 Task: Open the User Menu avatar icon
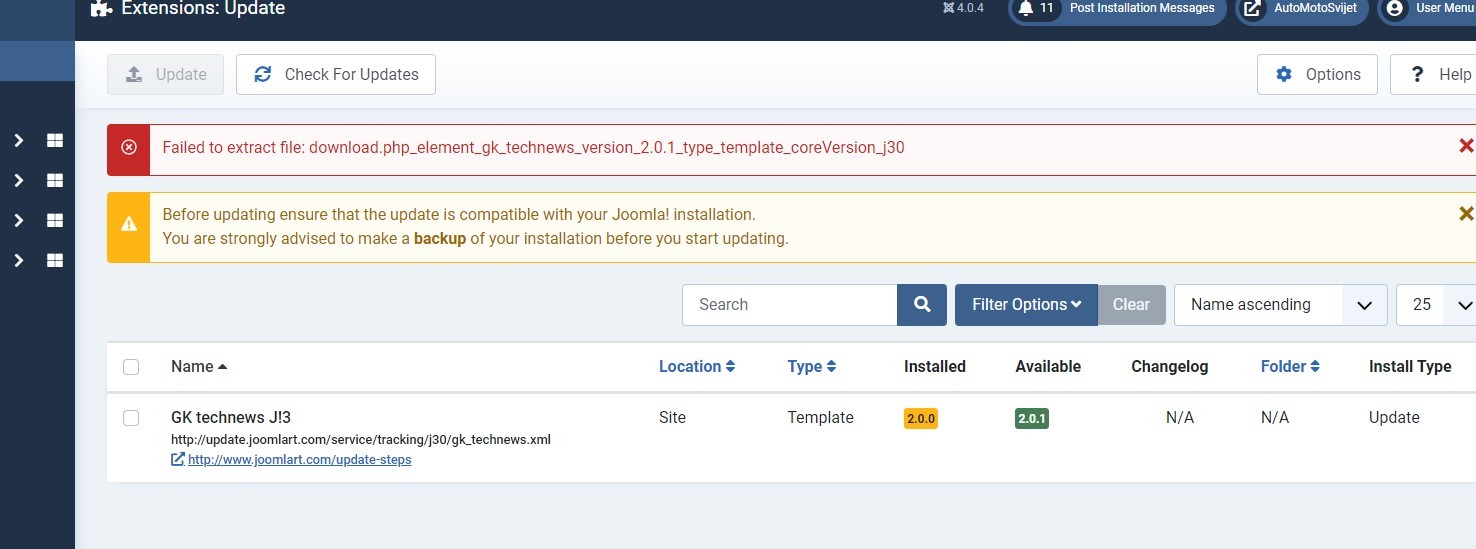(1395, 8)
